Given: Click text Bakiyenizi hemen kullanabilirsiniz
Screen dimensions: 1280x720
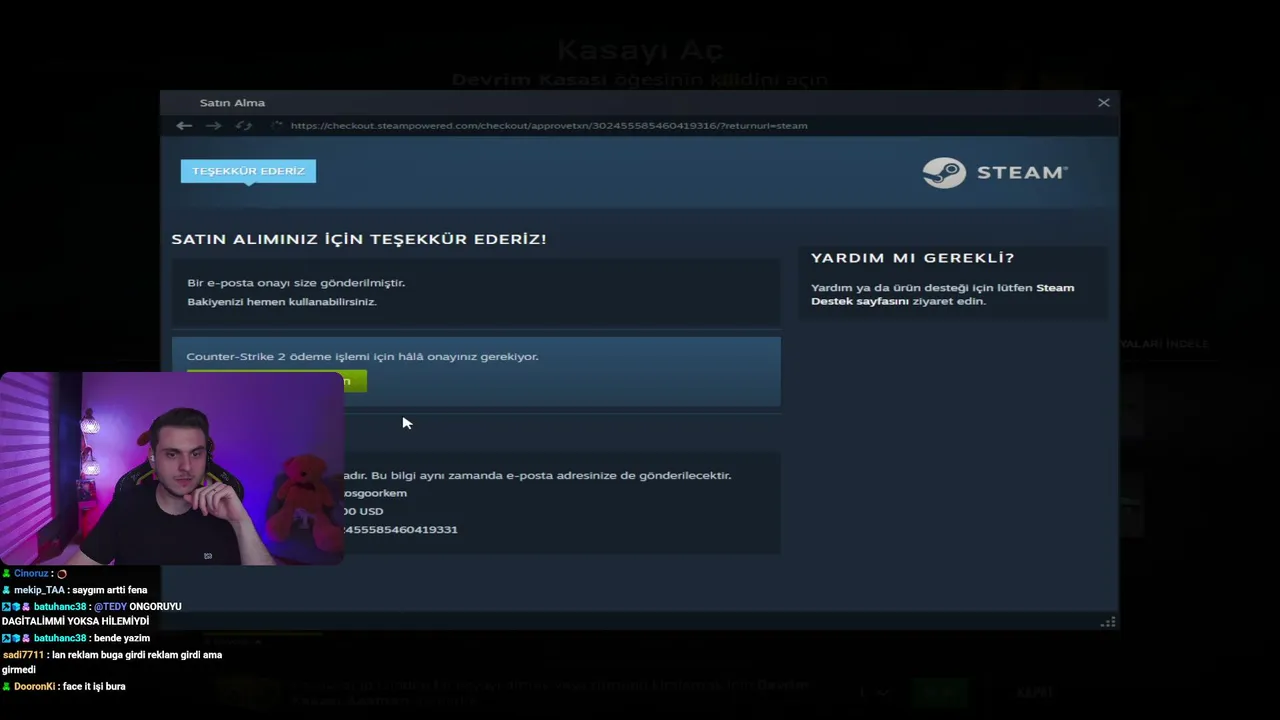Looking at the screenshot, I should coord(282,301).
